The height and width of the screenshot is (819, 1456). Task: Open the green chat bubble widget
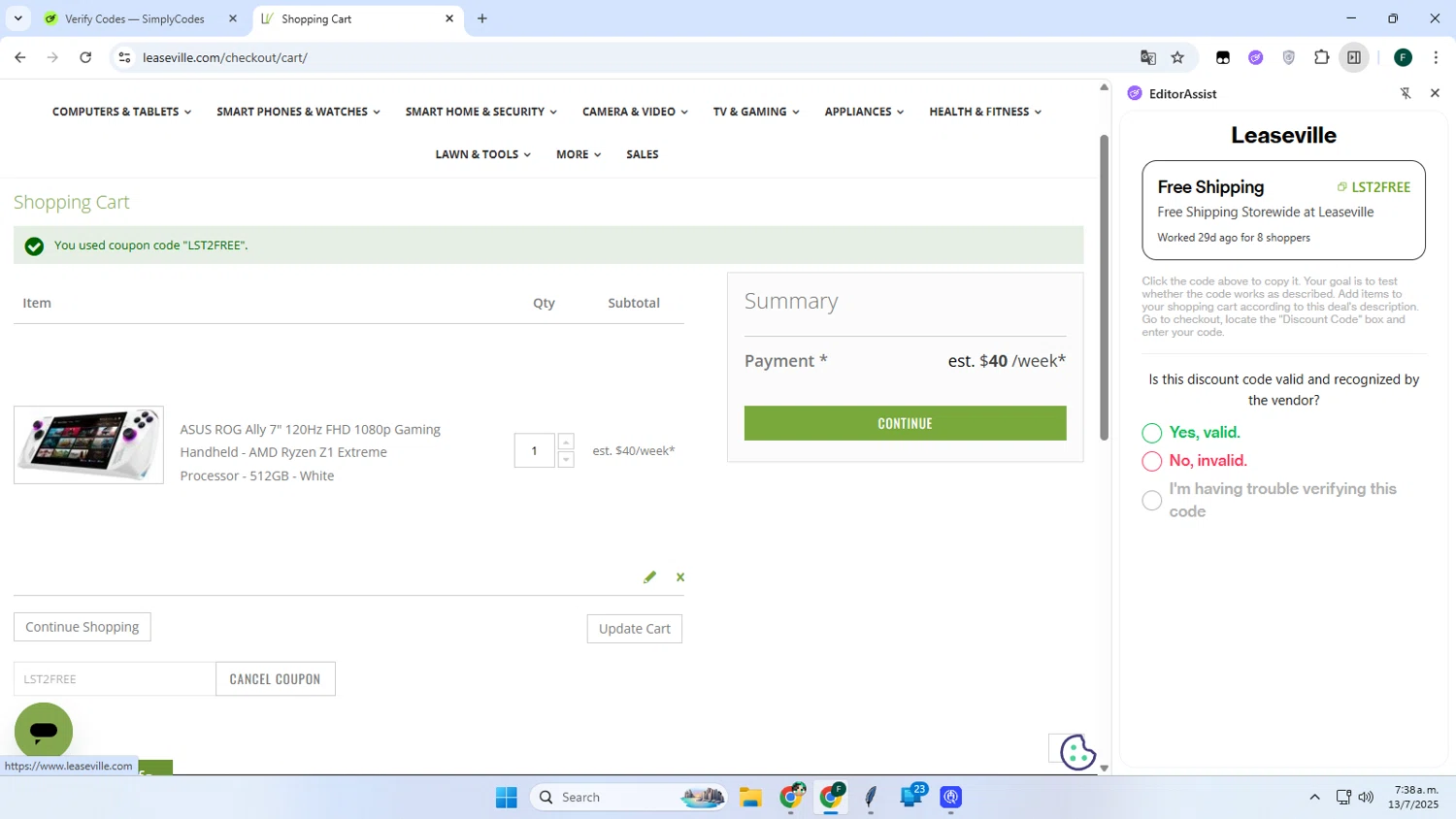(x=44, y=732)
